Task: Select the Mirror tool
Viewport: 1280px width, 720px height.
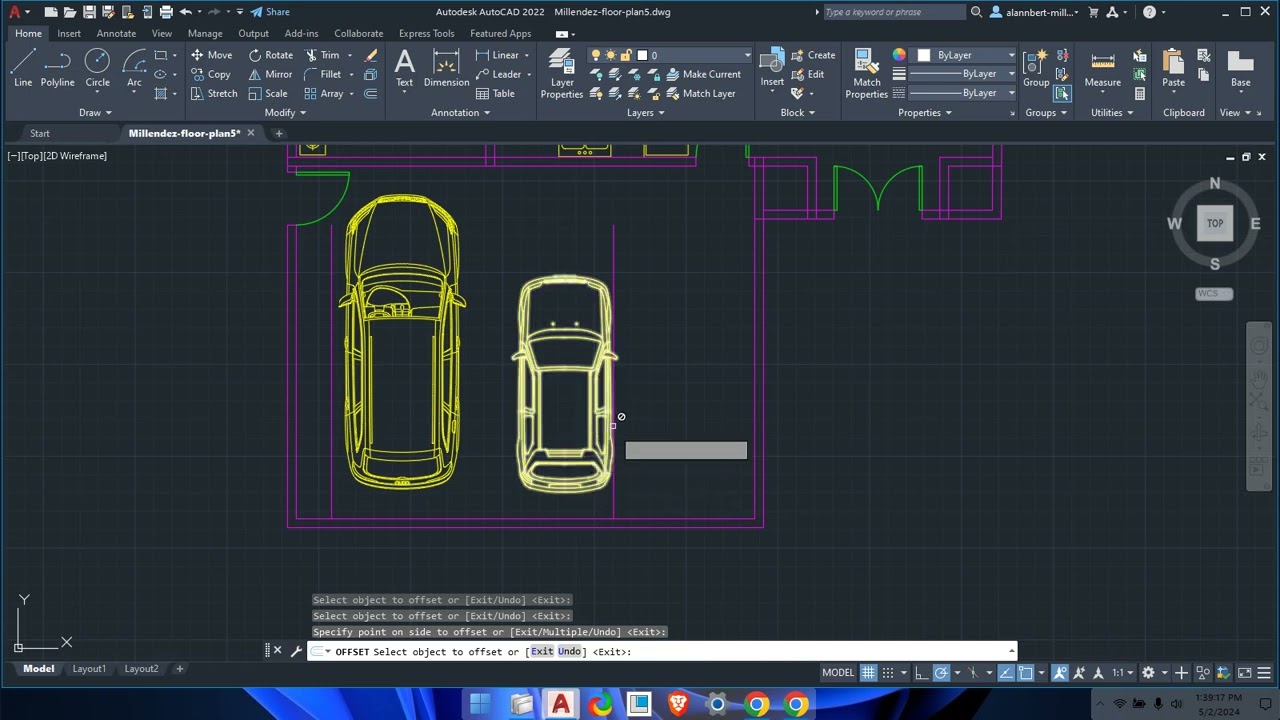Action: pos(270,74)
